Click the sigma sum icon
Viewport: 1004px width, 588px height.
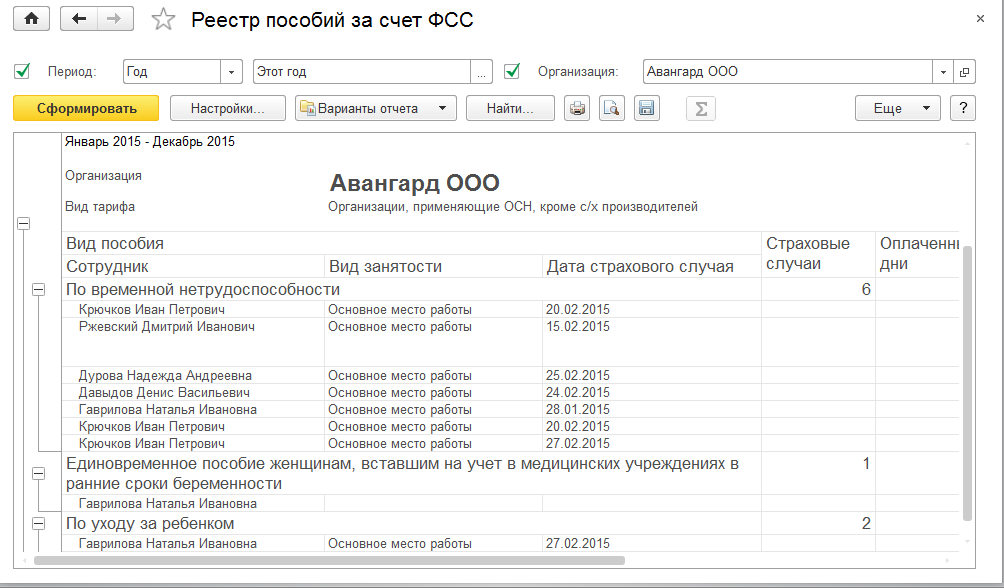click(701, 109)
